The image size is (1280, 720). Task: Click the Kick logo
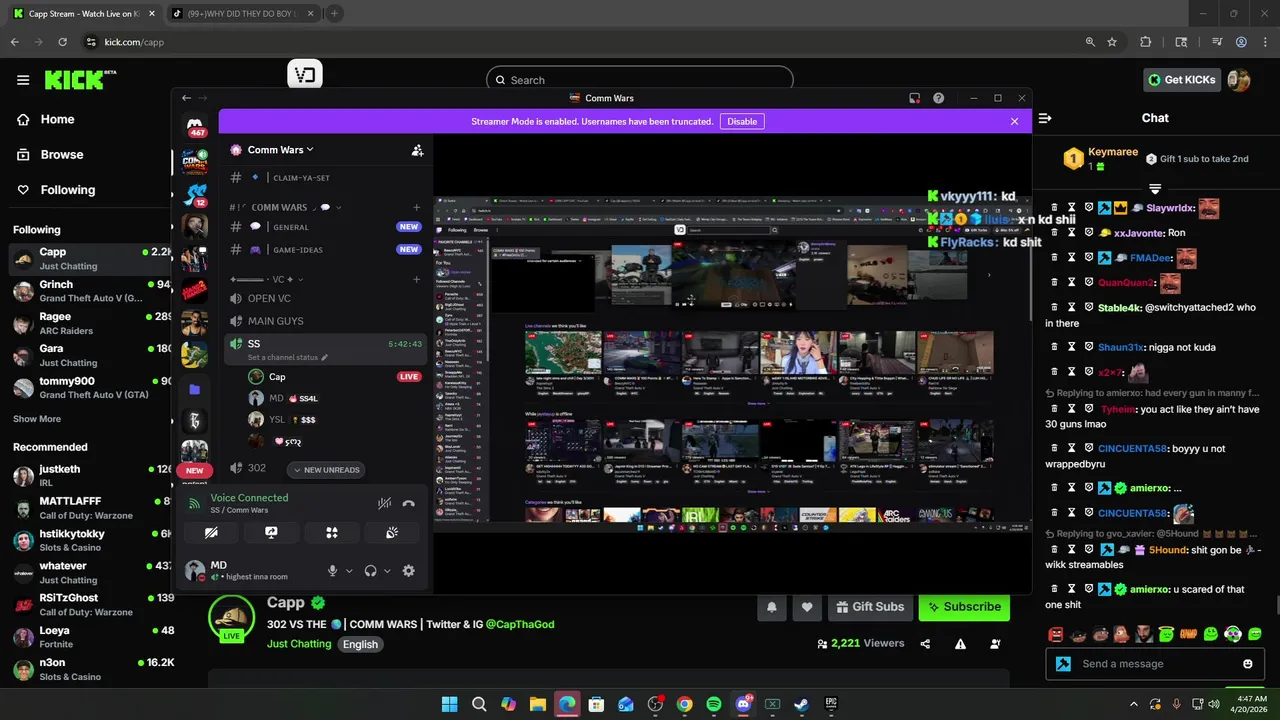coord(80,80)
